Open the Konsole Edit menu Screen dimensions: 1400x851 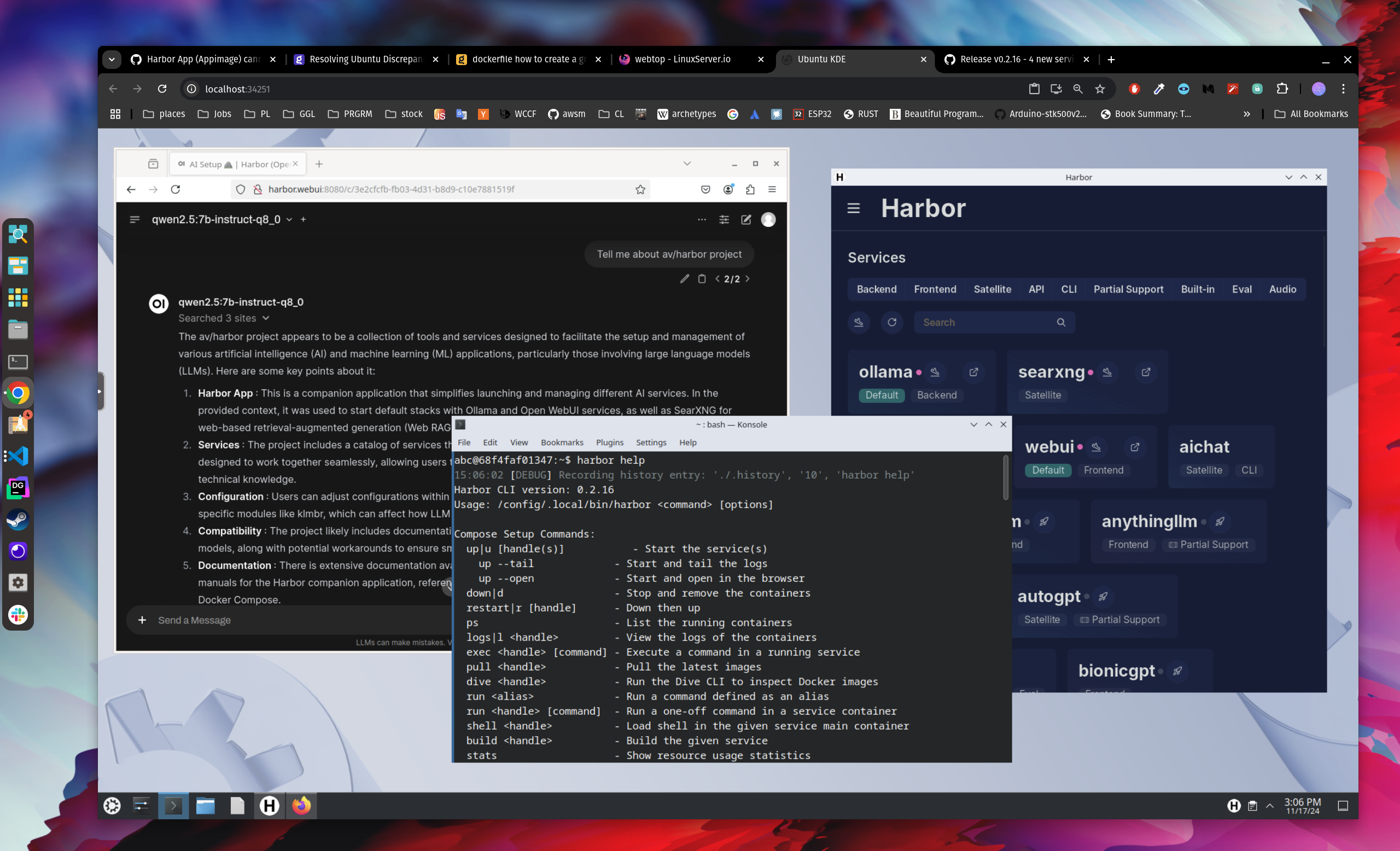click(x=490, y=442)
